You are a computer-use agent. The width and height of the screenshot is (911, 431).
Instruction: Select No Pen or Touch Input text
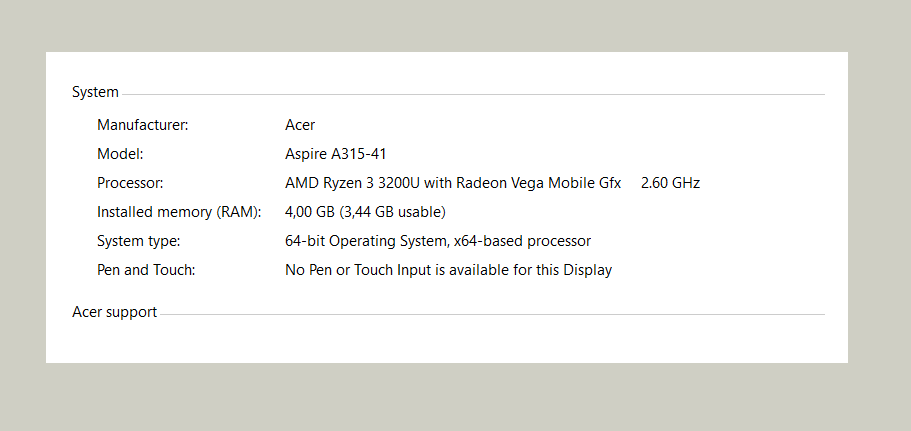coord(449,270)
